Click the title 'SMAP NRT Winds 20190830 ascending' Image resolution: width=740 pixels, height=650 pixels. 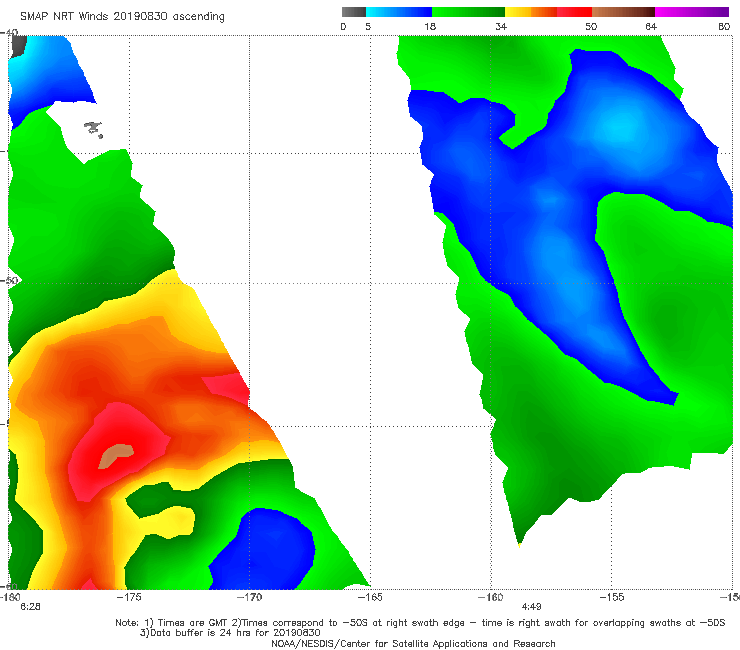pos(122,17)
